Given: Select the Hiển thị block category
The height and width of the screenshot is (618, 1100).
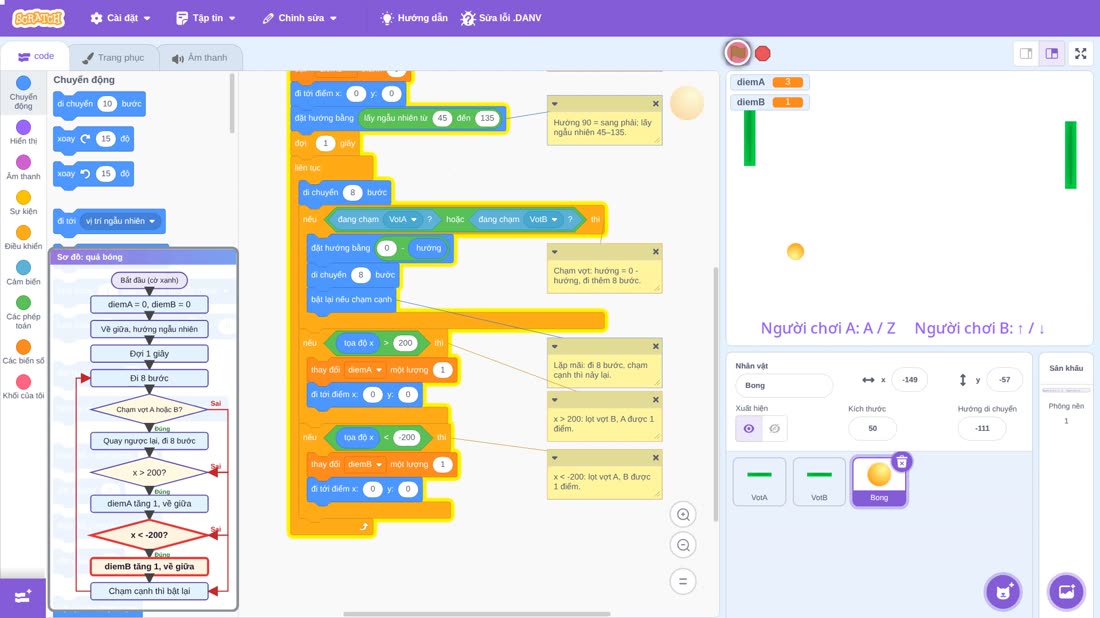Looking at the screenshot, I should tap(23, 132).
